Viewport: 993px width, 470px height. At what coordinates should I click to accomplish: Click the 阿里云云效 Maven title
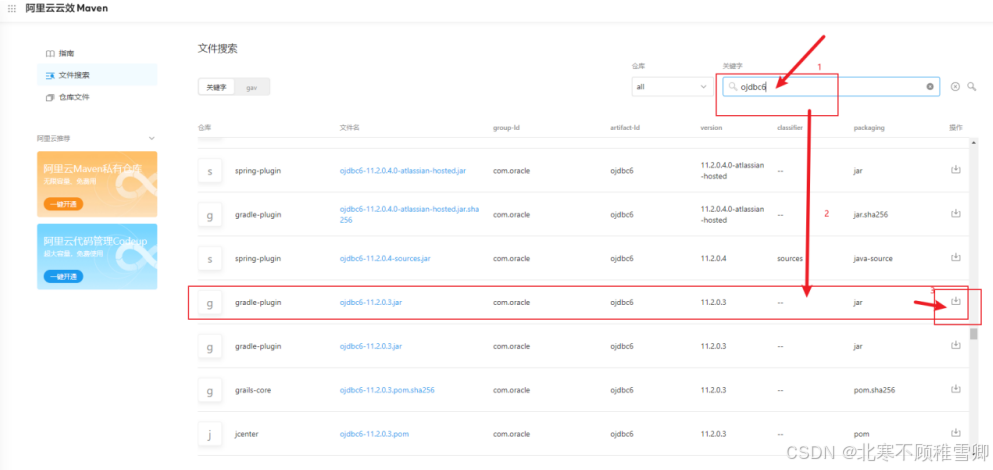pos(66,9)
